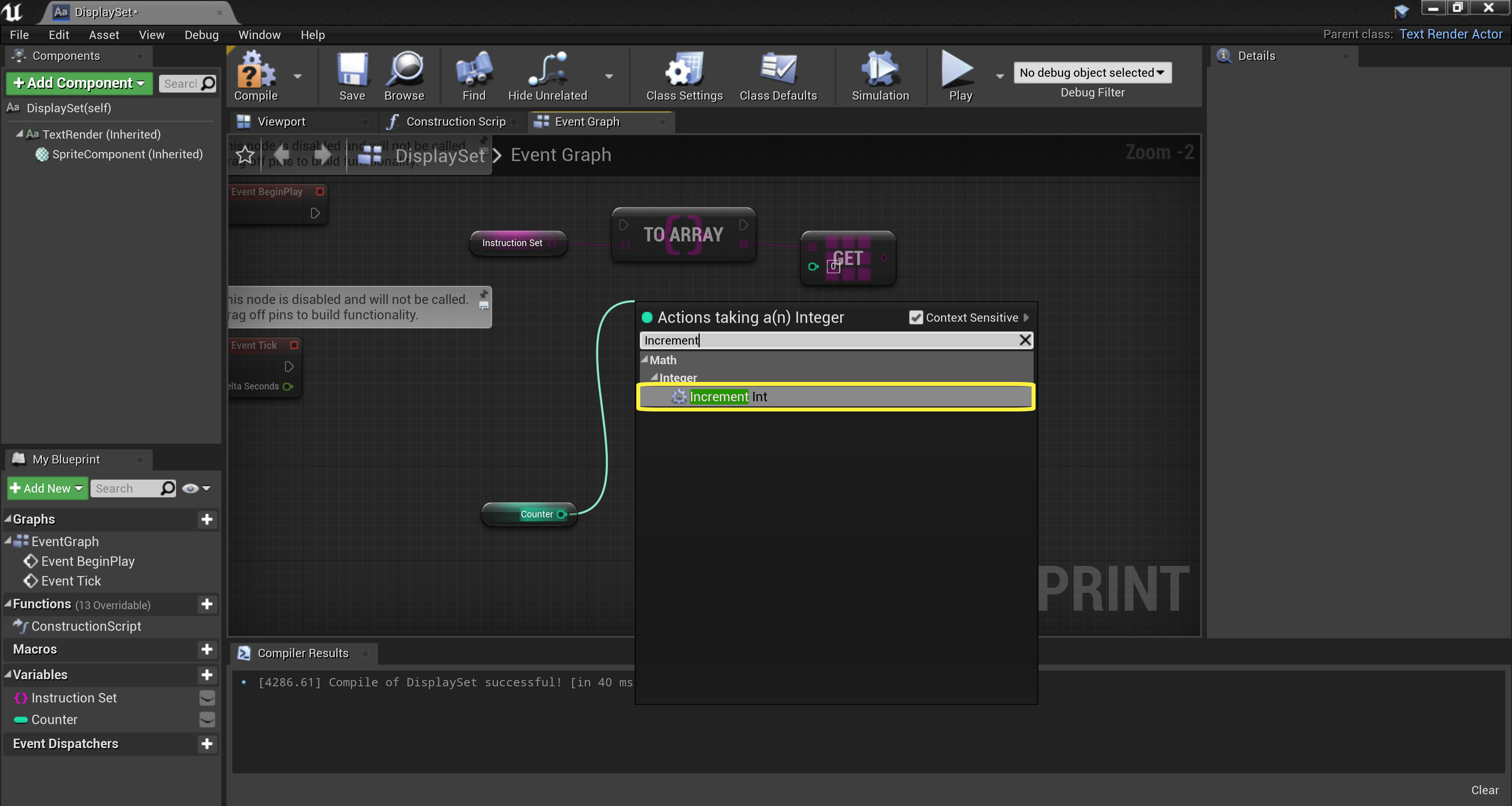The width and height of the screenshot is (1512, 806).
Task: Toggle the Instruction Set variable visibility eye
Action: tap(207, 697)
